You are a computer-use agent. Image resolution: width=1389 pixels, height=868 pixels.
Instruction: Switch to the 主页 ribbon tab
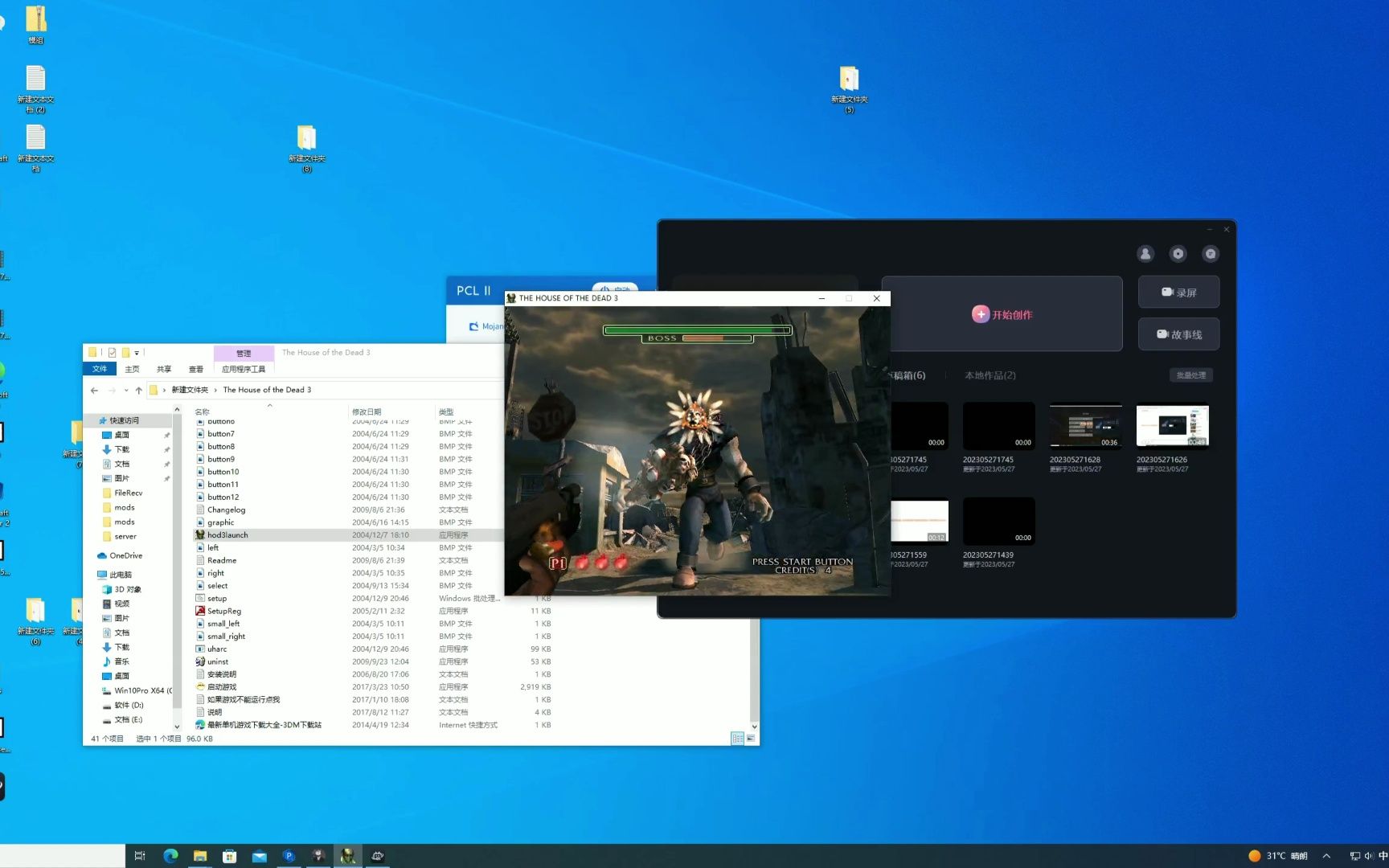[132, 369]
